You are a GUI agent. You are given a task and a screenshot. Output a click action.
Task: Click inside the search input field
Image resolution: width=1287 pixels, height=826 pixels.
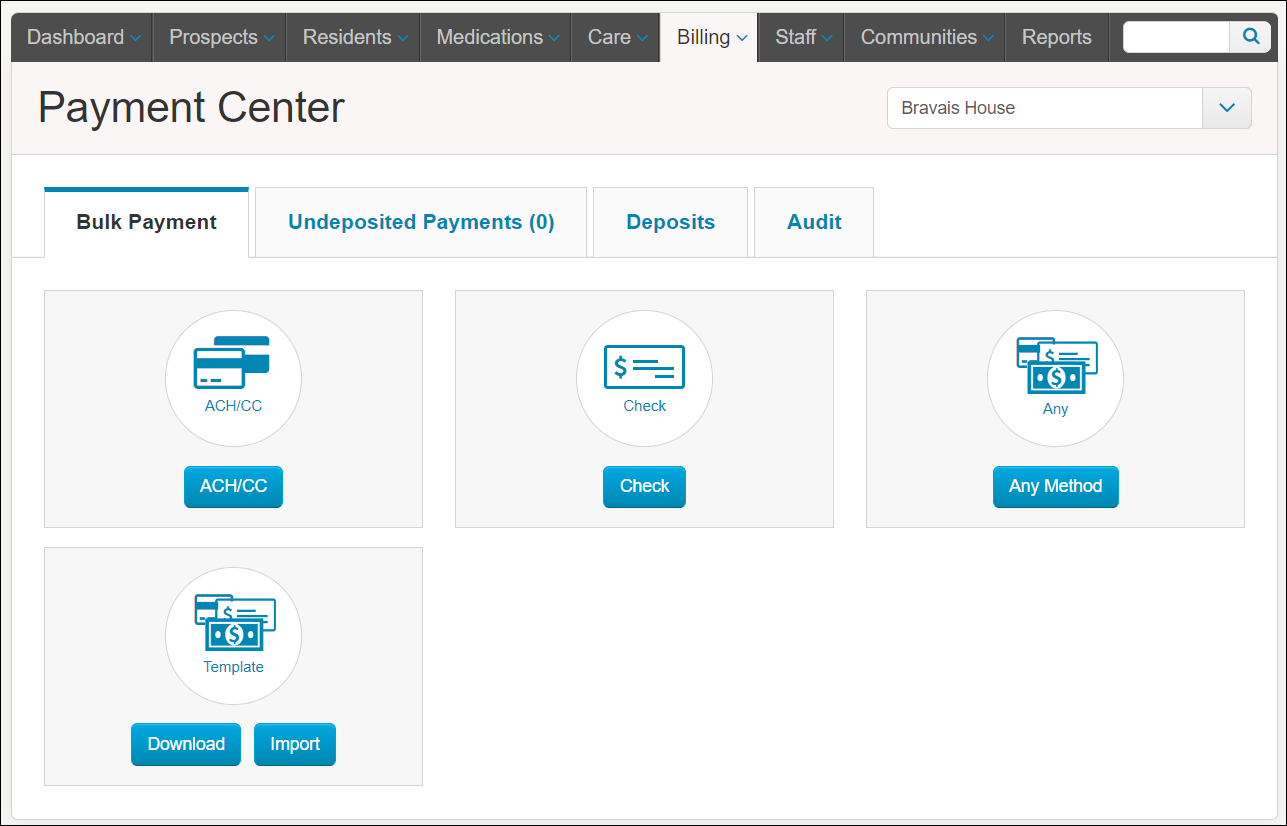[1176, 36]
